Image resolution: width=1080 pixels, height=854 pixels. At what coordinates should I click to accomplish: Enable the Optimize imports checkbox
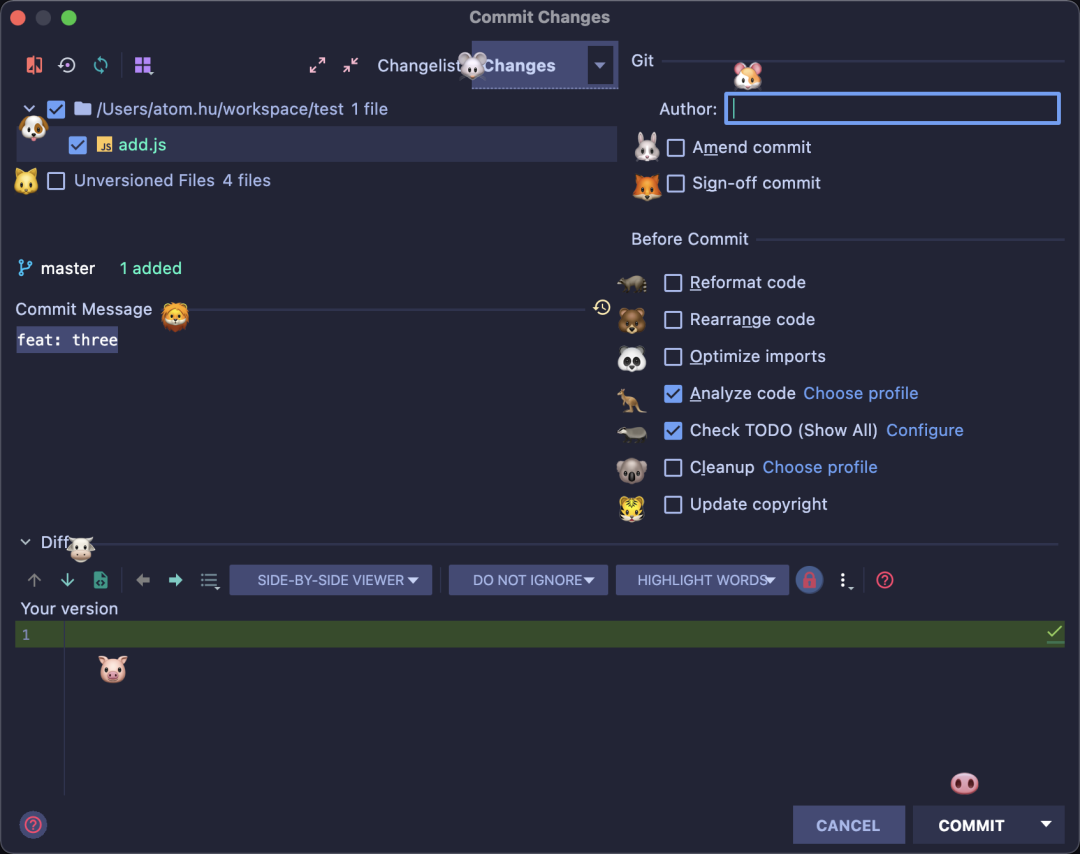[673, 356]
